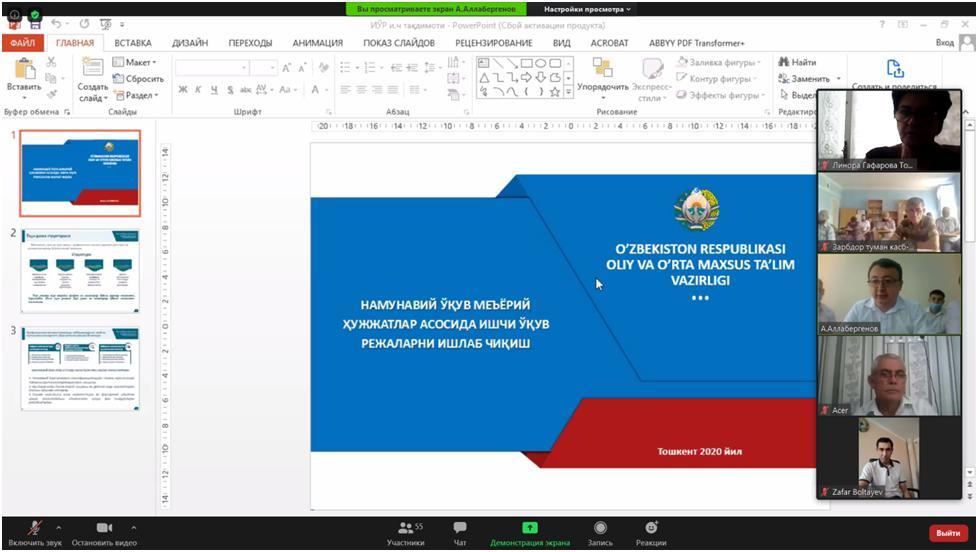
Task: Open the Чат chat panel
Action: click(x=460, y=527)
